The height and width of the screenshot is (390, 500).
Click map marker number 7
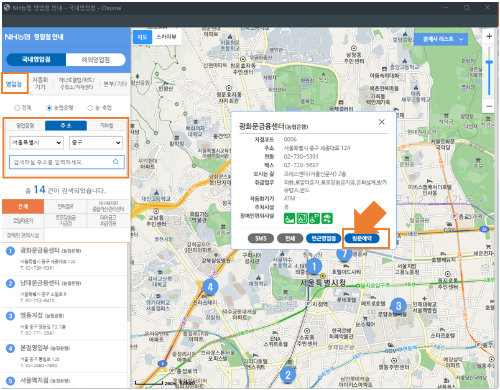tap(344, 255)
